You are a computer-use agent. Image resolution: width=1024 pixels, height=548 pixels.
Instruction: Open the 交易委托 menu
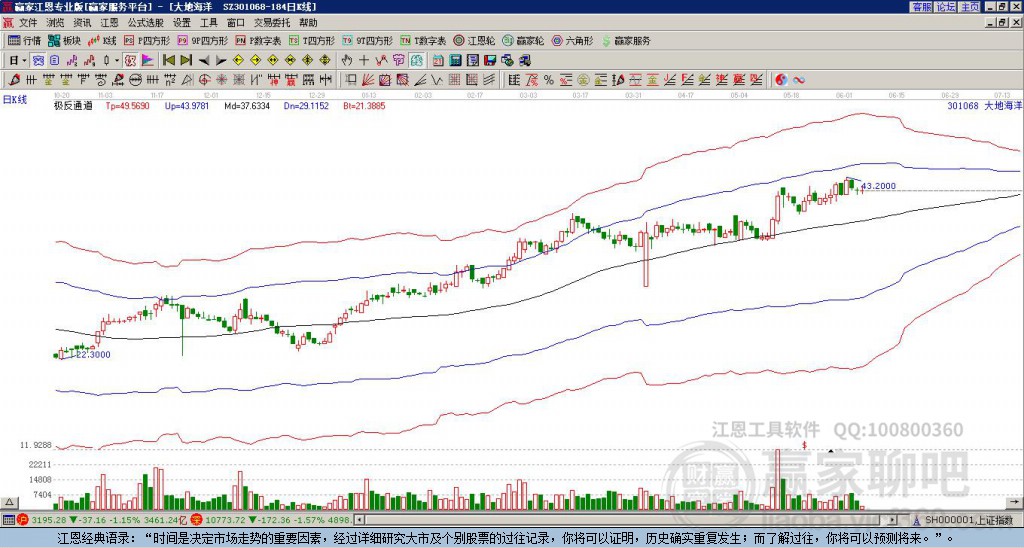point(272,23)
